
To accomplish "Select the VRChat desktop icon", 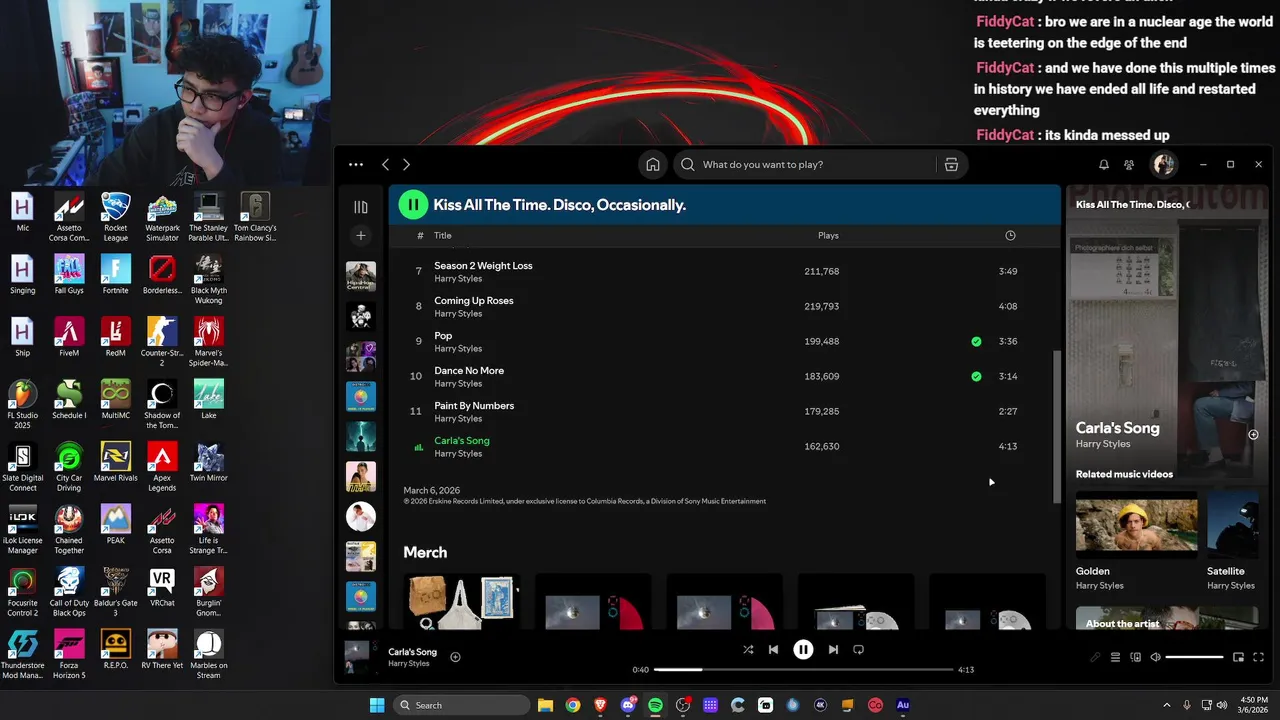I will [x=162, y=588].
